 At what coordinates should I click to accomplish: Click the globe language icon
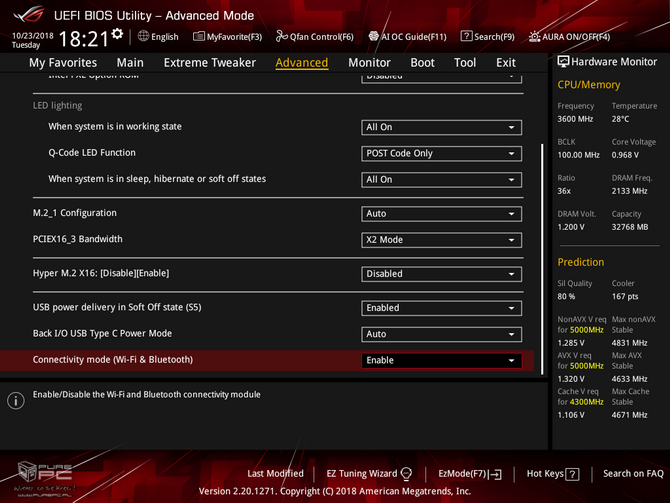point(144,36)
